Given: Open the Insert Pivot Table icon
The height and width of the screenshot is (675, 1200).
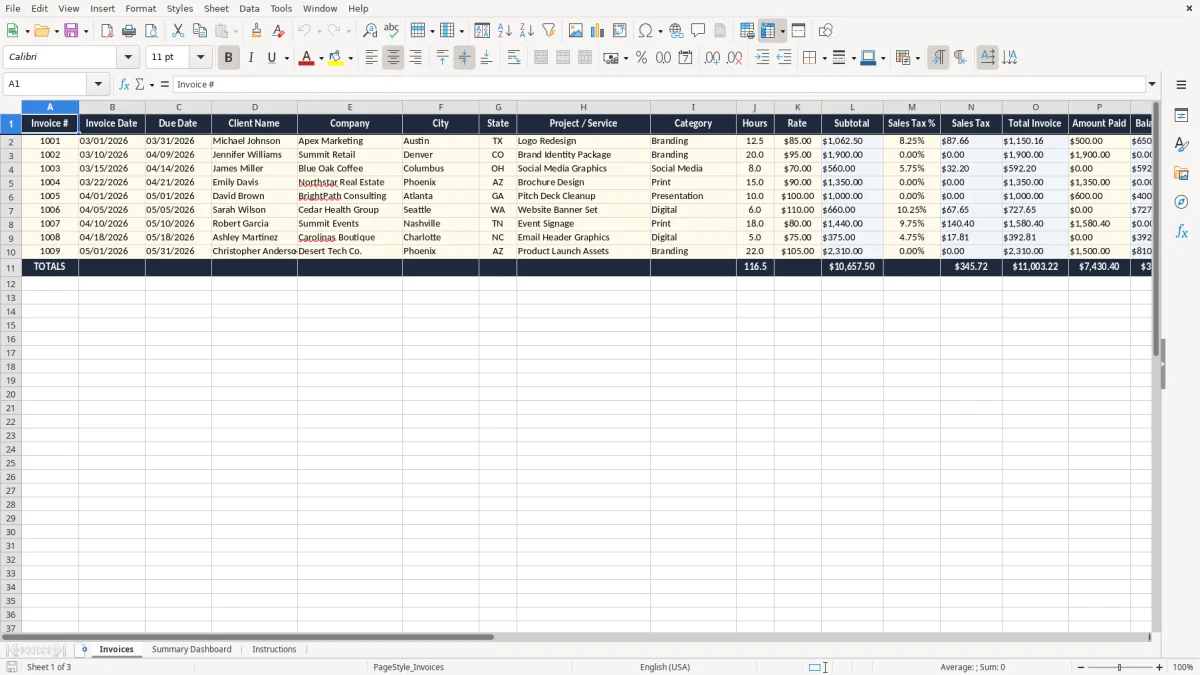Looking at the screenshot, I should (x=620, y=31).
